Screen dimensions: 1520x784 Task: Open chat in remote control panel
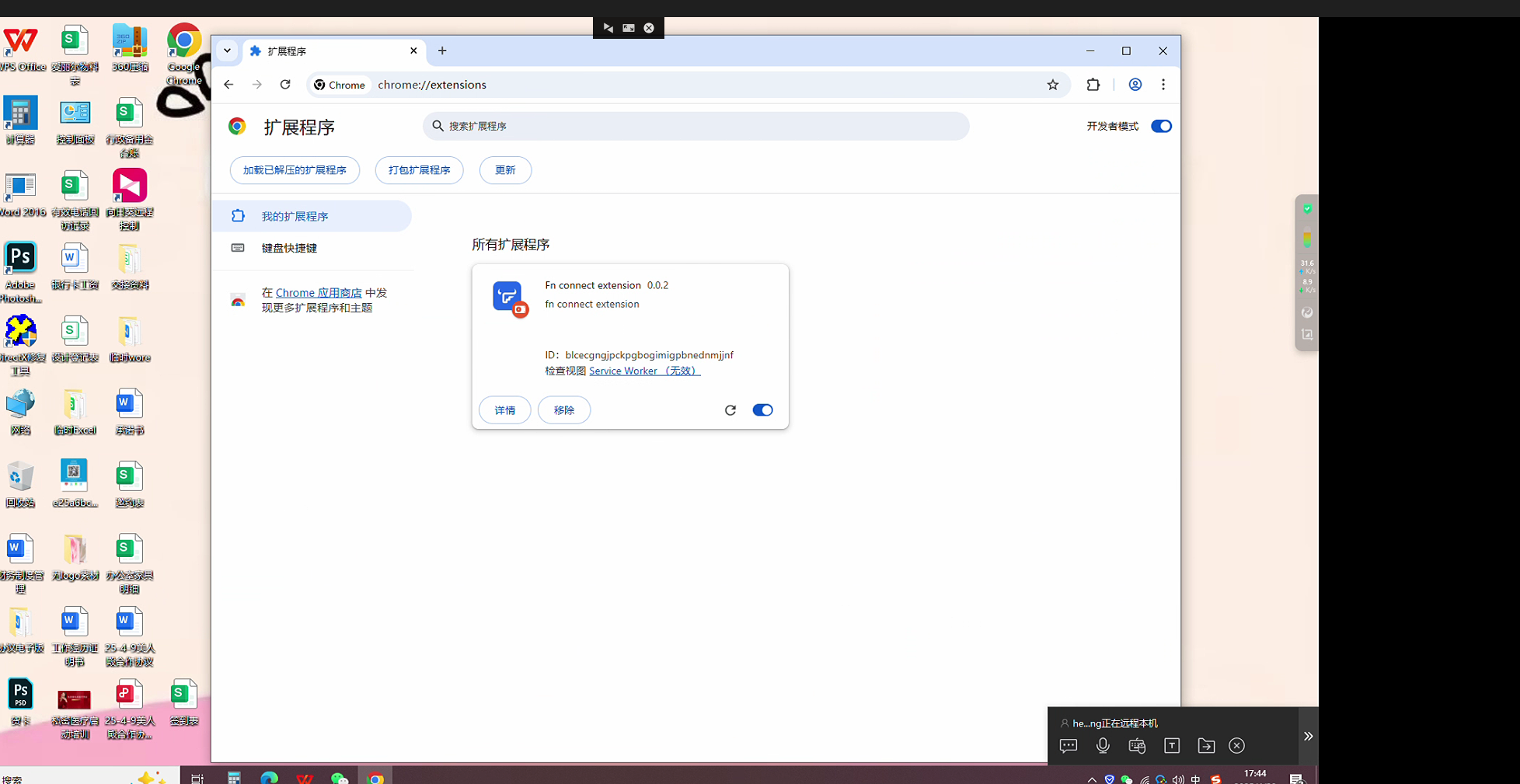1069,746
